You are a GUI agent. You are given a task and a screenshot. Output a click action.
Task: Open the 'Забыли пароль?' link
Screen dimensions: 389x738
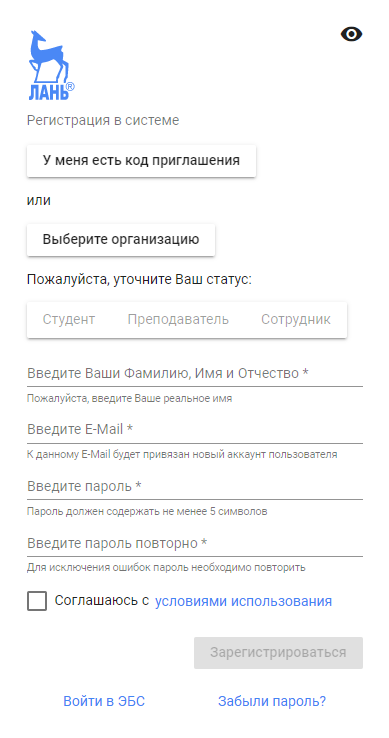272,701
